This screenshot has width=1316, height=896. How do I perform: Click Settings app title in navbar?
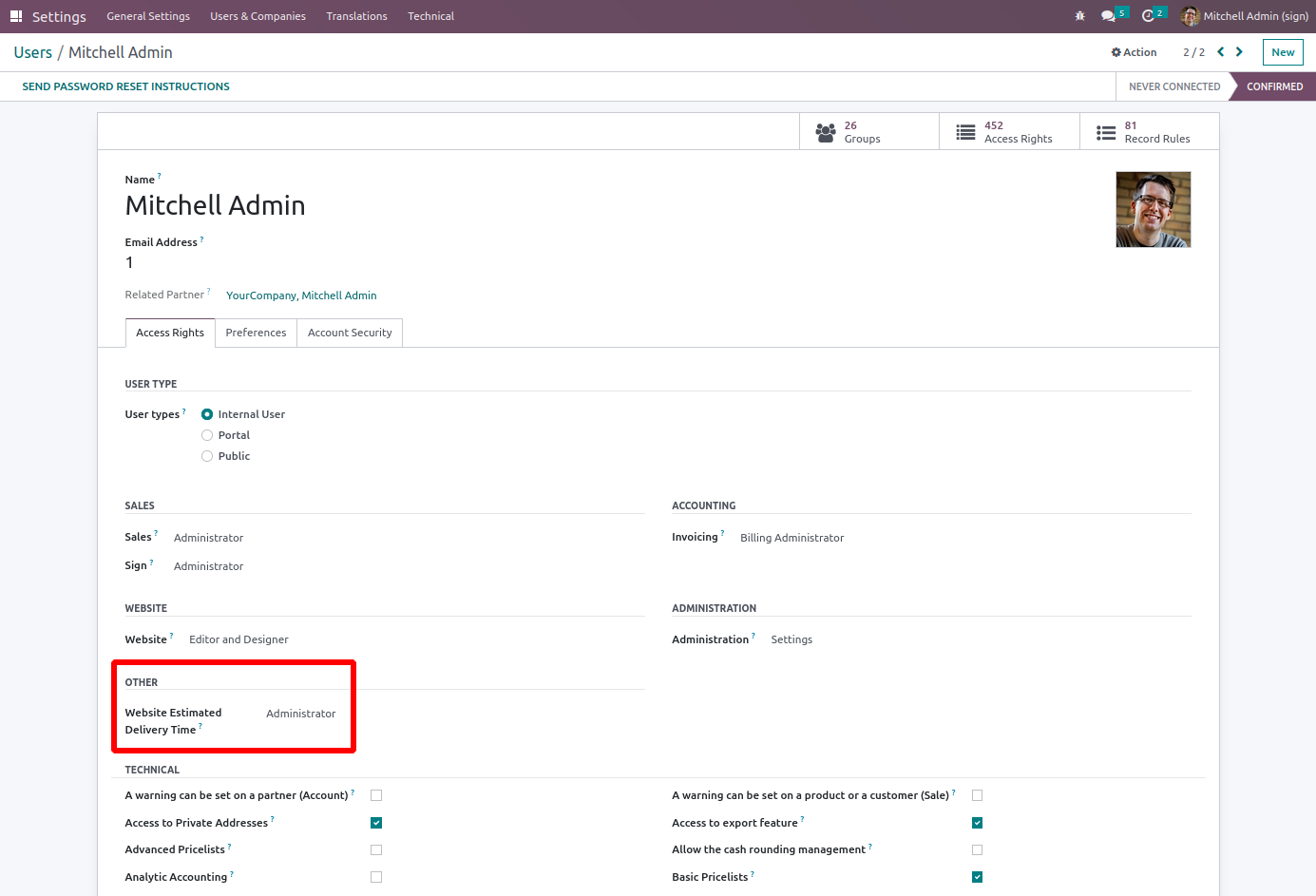pos(59,17)
